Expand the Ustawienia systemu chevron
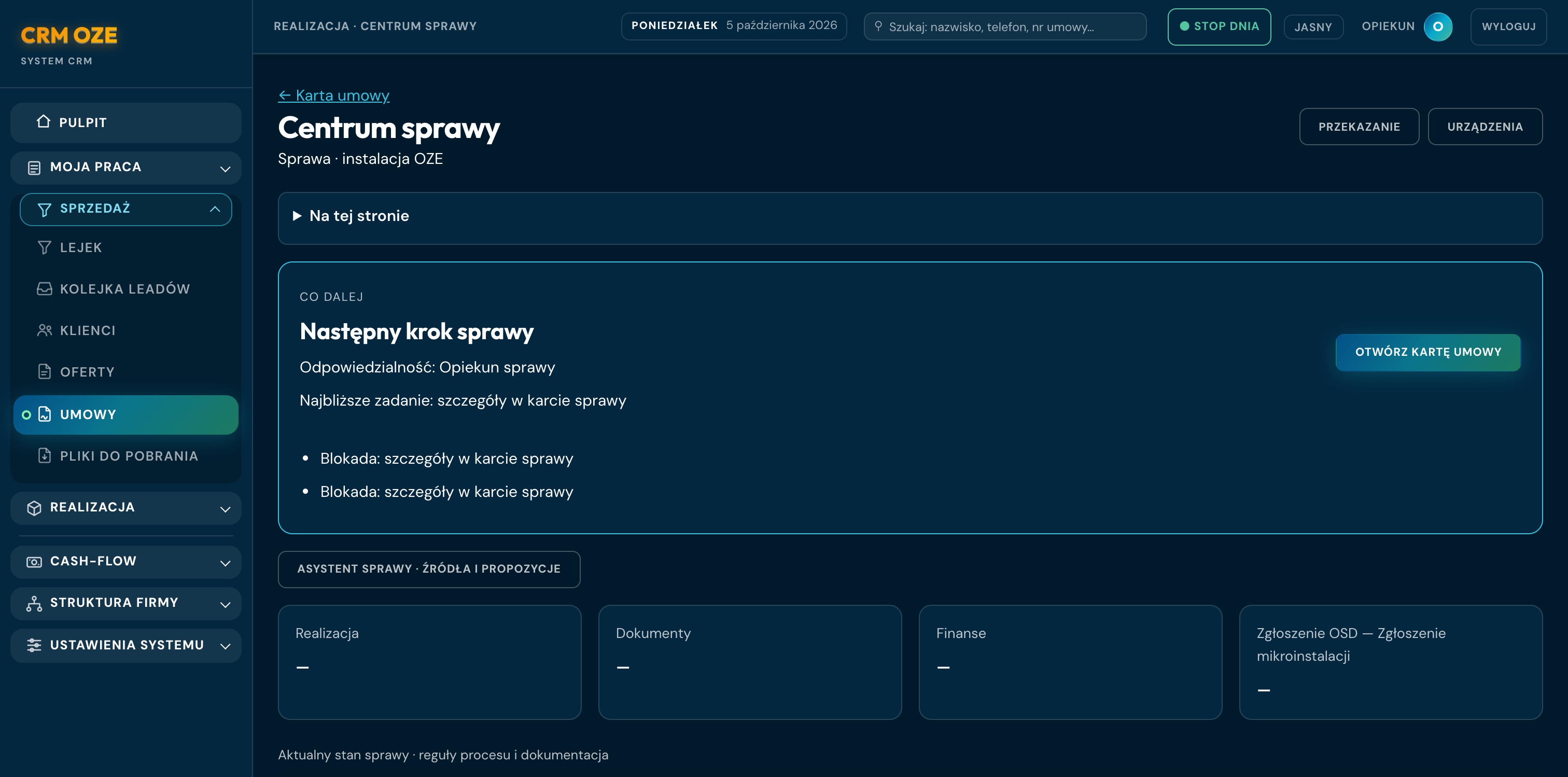The image size is (1568, 777). pyautogui.click(x=225, y=646)
